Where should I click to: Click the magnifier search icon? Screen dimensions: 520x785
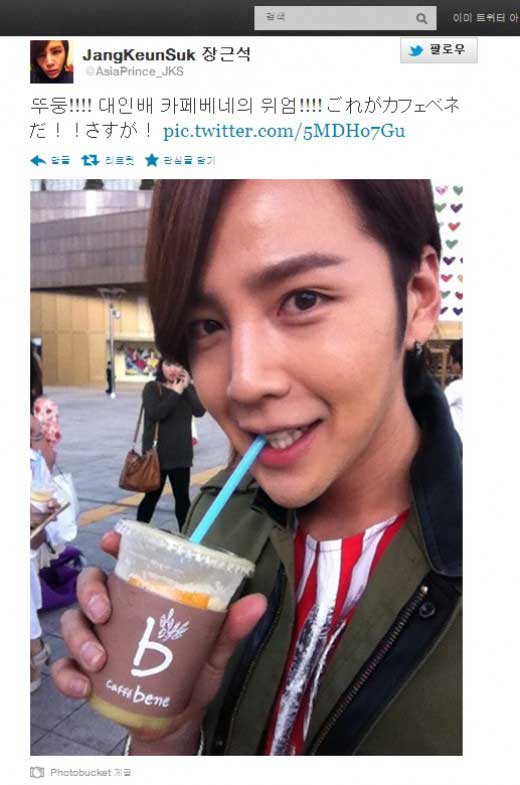[421, 19]
